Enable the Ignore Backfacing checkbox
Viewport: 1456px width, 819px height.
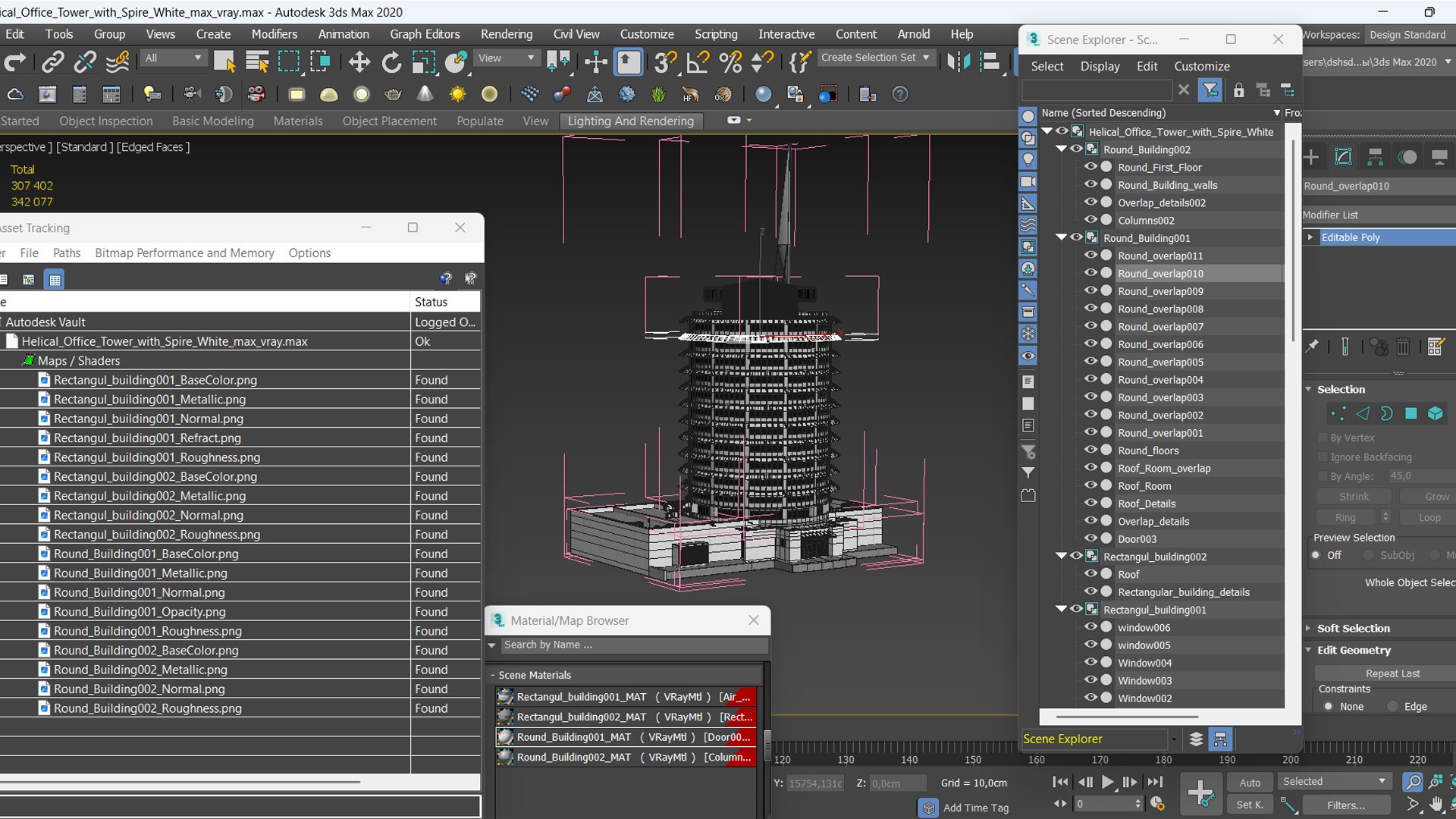pos(1323,457)
